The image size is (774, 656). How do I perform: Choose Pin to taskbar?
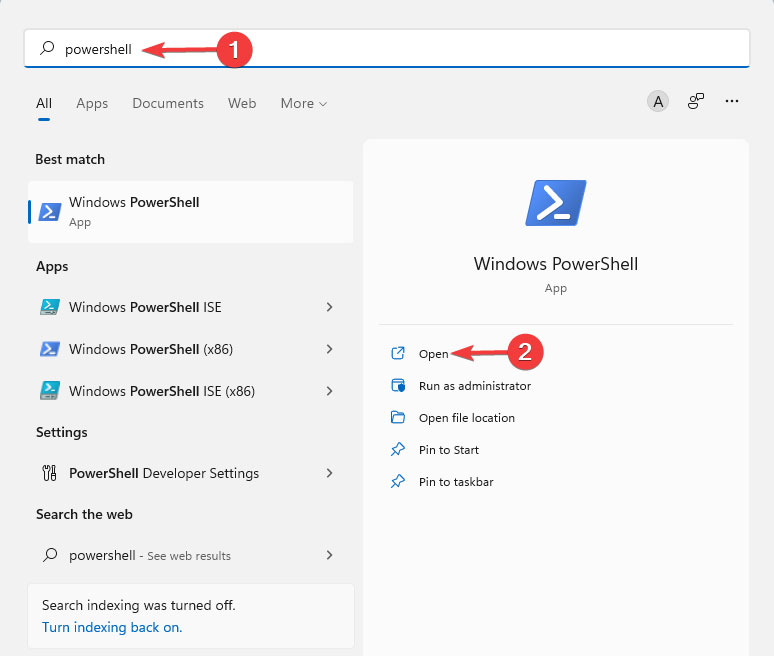(x=456, y=482)
